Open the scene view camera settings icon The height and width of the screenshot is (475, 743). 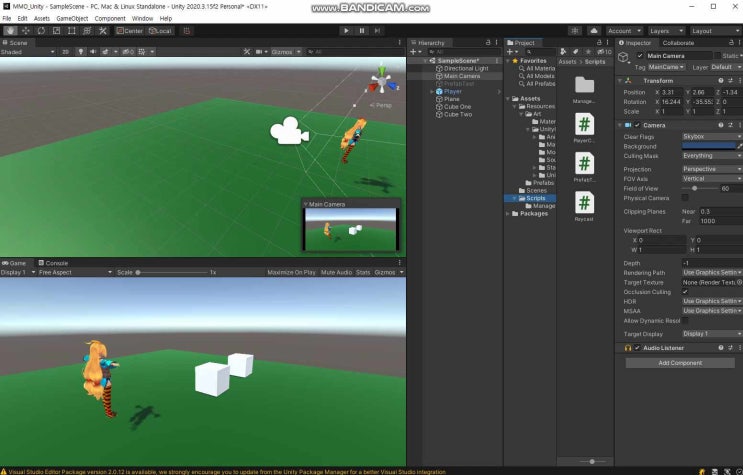point(261,52)
